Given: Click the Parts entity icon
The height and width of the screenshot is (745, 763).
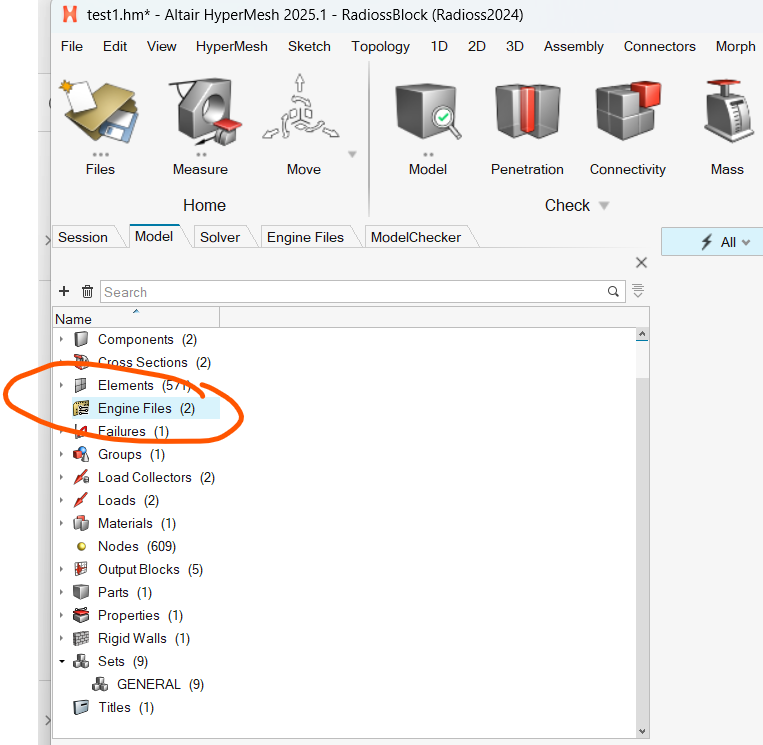Looking at the screenshot, I should tap(81, 592).
